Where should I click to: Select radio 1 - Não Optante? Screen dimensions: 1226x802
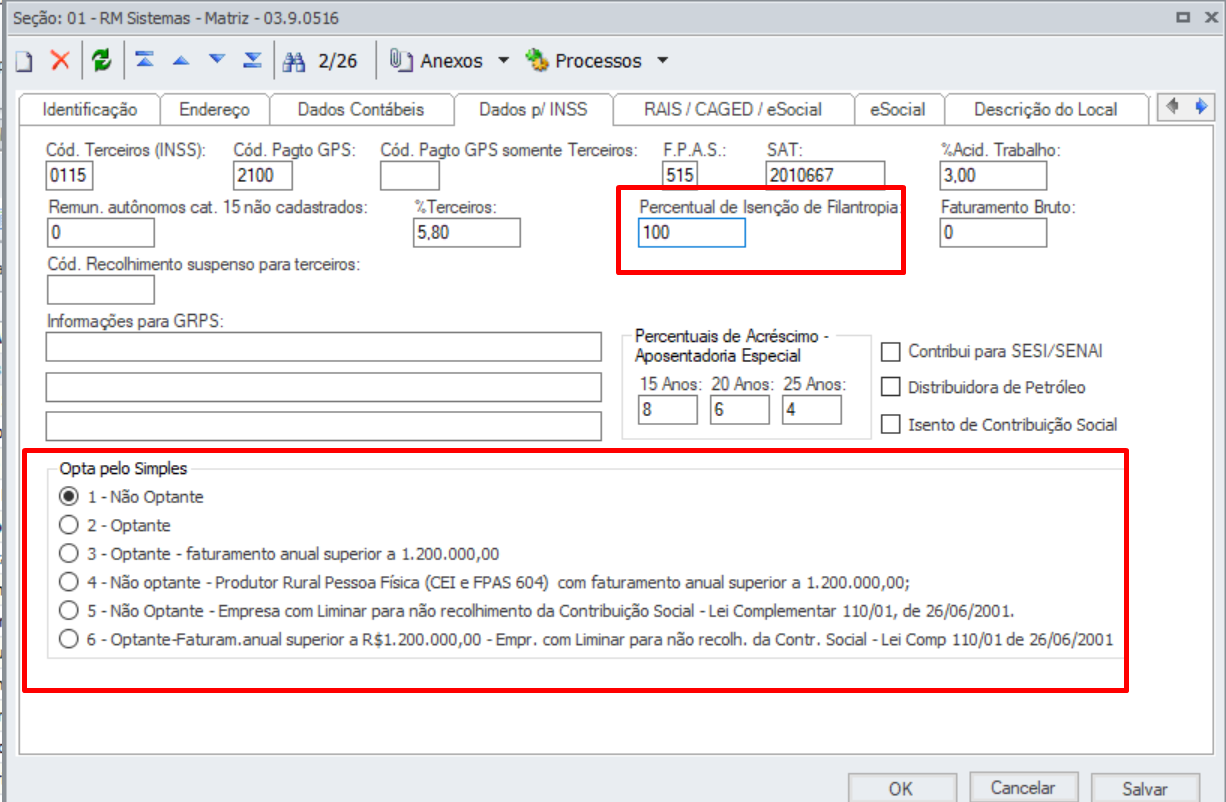pos(68,496)
